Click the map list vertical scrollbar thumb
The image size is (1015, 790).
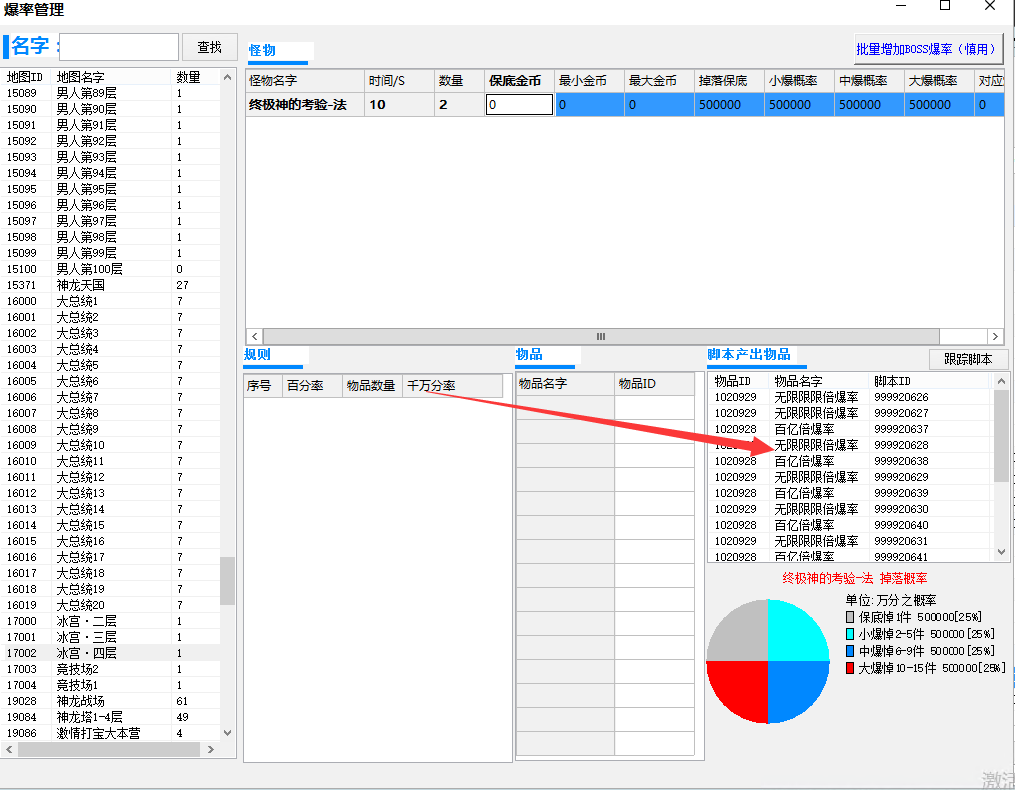[x=228, y=580]
